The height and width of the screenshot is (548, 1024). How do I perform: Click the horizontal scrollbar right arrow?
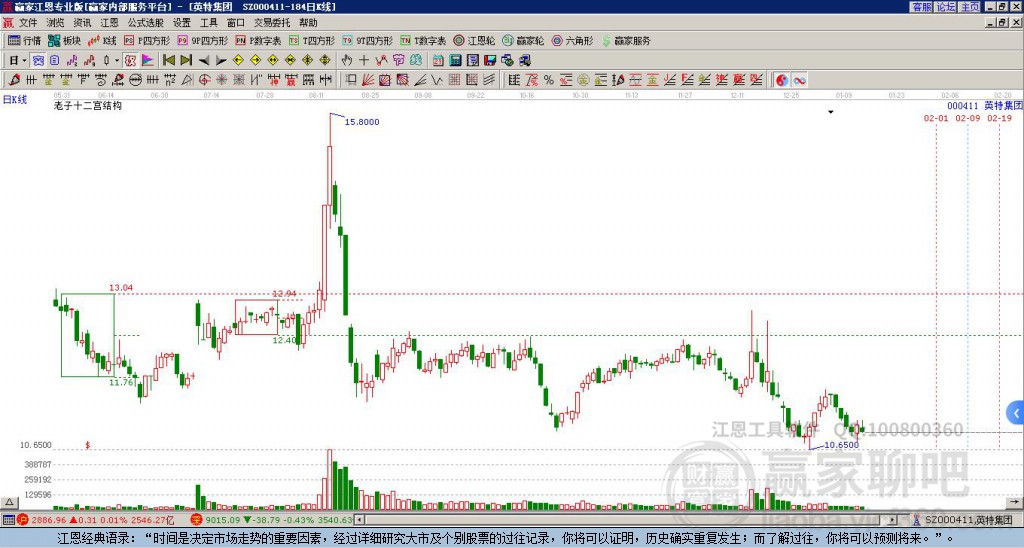coord(892,520)
